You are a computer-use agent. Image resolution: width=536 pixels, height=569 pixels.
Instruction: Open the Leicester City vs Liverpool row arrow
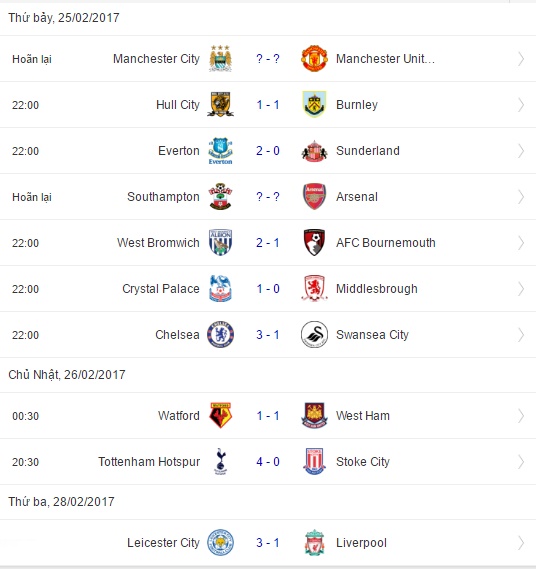point(521,543)
